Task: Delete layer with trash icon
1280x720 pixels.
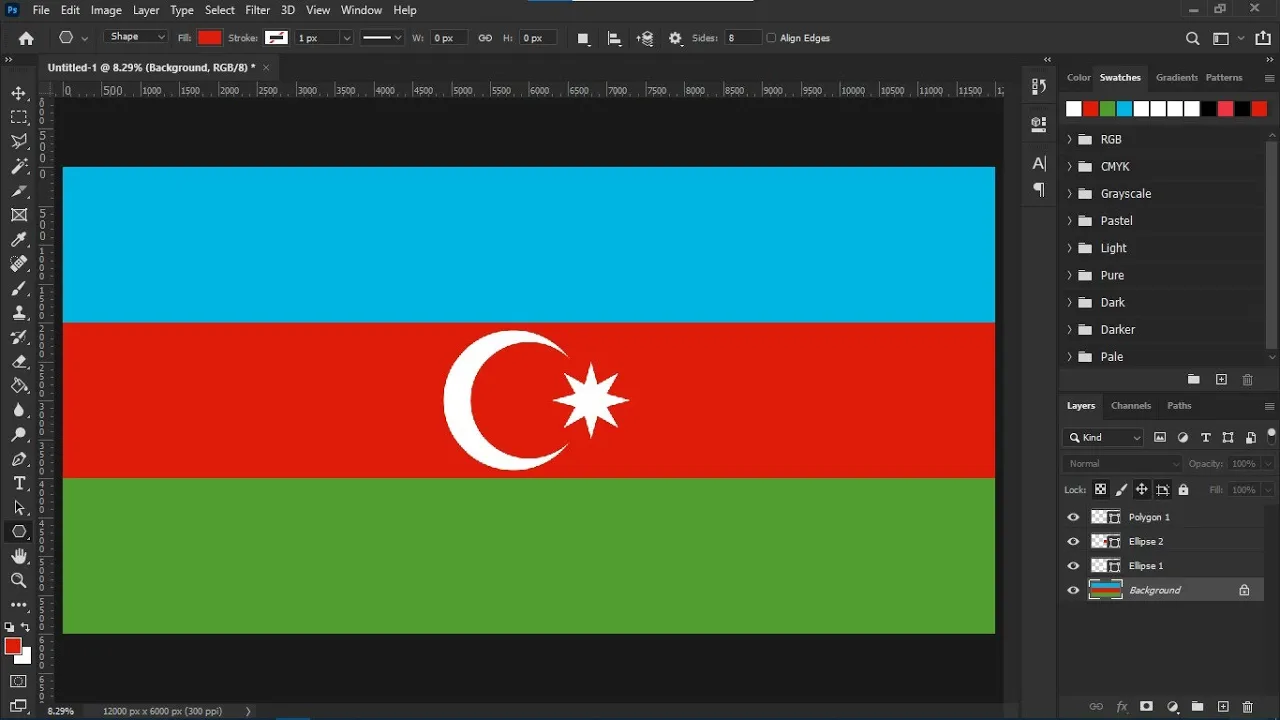Action: [x=1247, y=707]
